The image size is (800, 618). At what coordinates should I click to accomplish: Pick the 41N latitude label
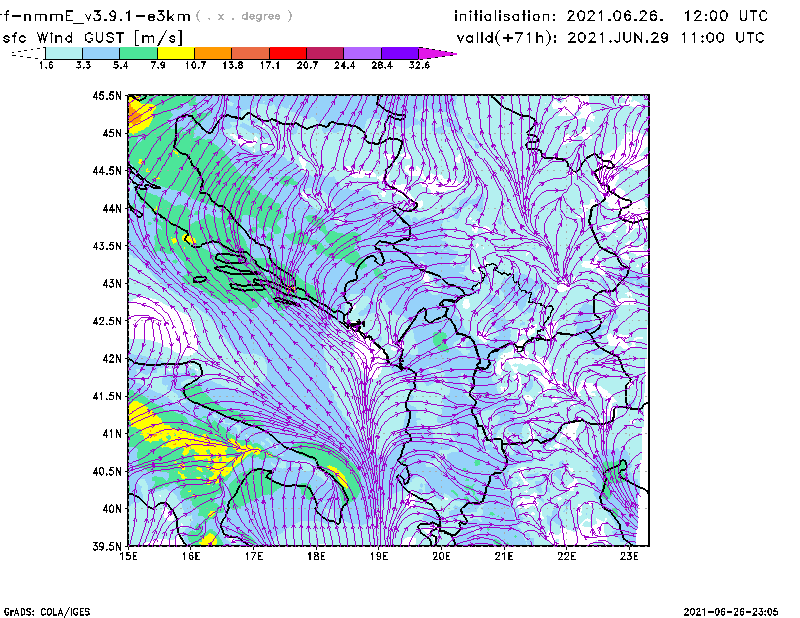point(112,434)
